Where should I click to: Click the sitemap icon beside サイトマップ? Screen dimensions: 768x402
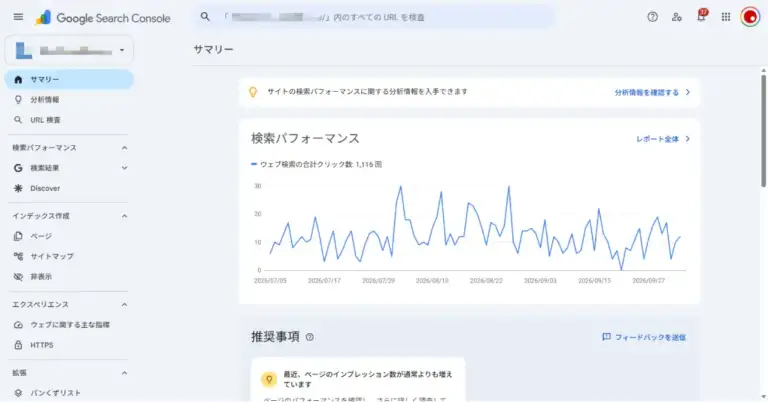18,256
